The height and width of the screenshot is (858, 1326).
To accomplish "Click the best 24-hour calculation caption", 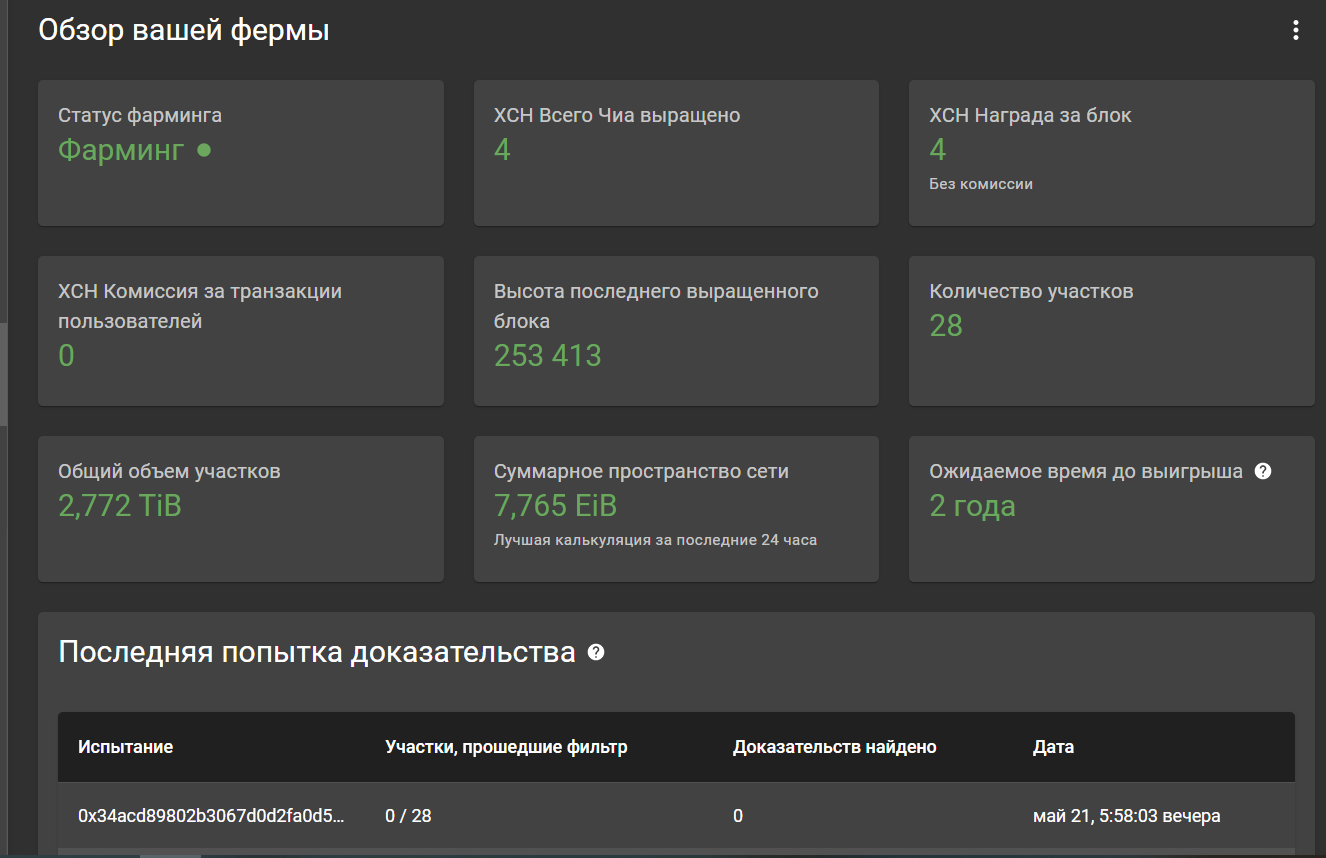I will coord(655,540).
